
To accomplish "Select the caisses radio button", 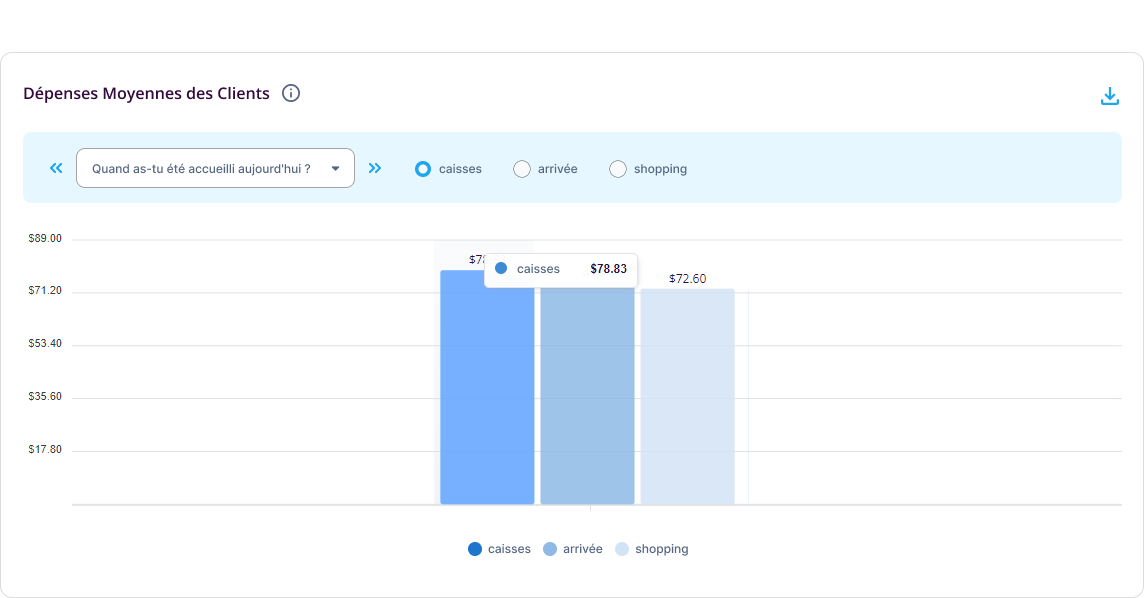I will [x=422, y=169].
